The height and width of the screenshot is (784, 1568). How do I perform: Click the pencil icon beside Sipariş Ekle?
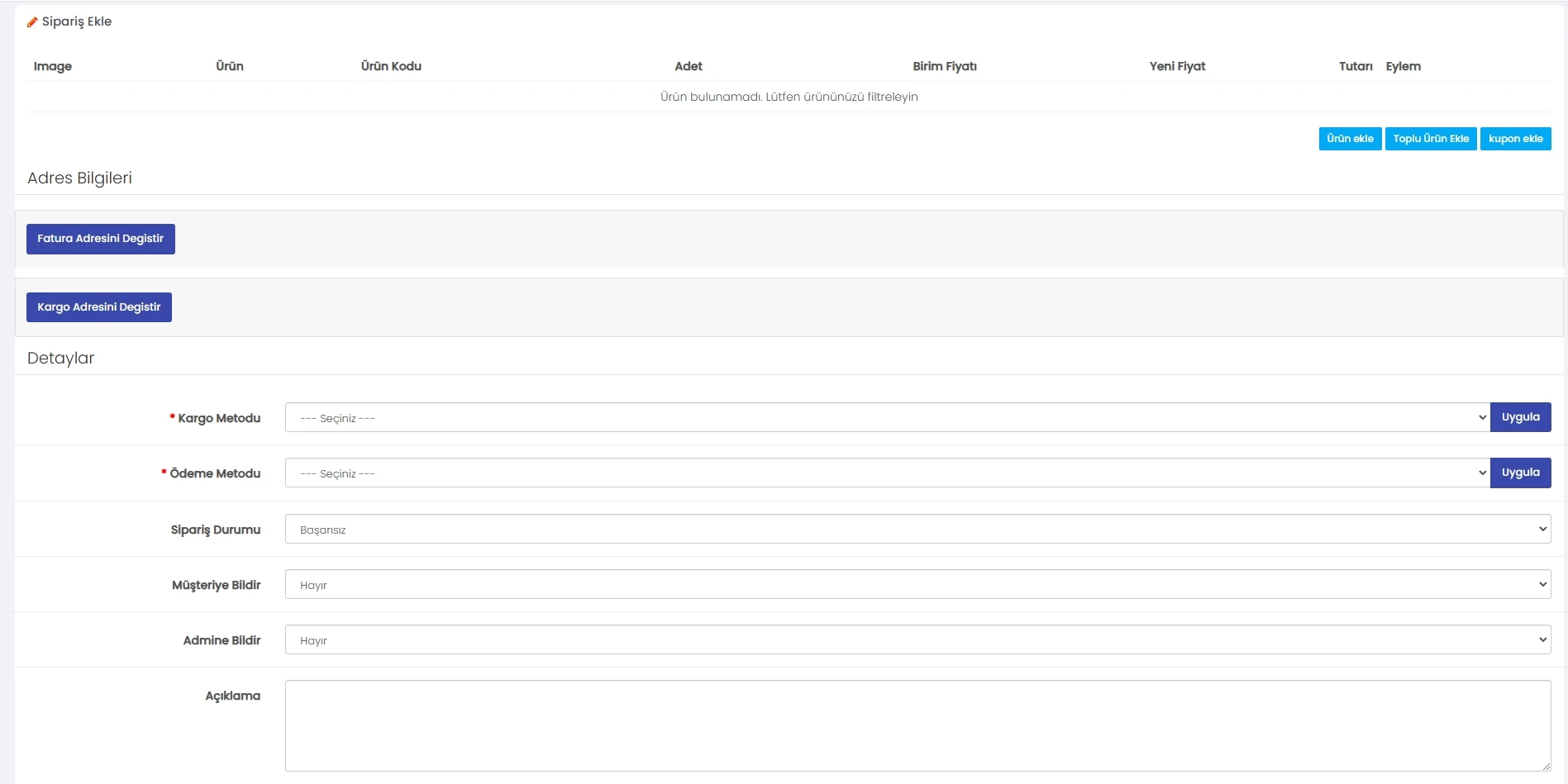32,22
